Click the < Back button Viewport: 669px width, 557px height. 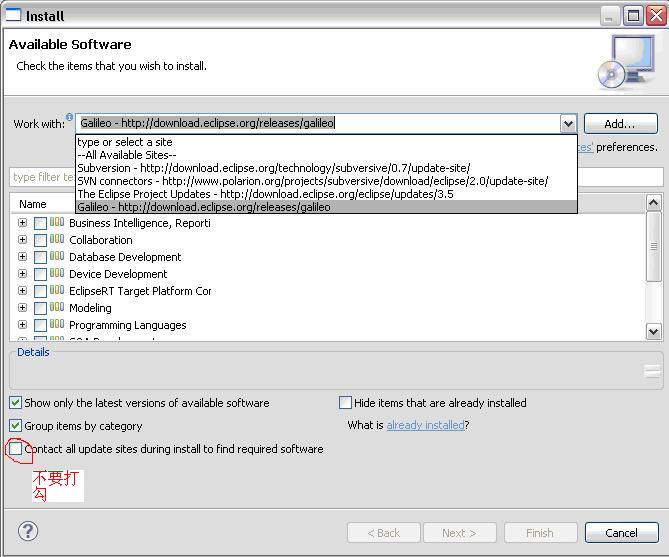tap(384, 533)
